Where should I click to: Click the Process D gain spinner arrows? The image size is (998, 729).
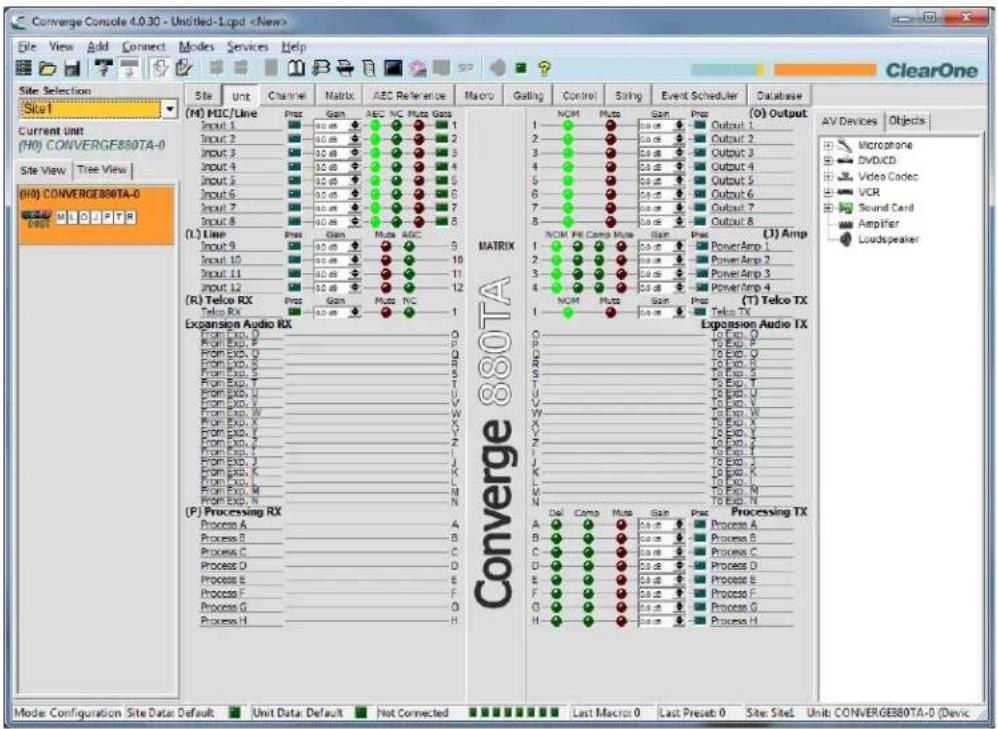point(679,566)
